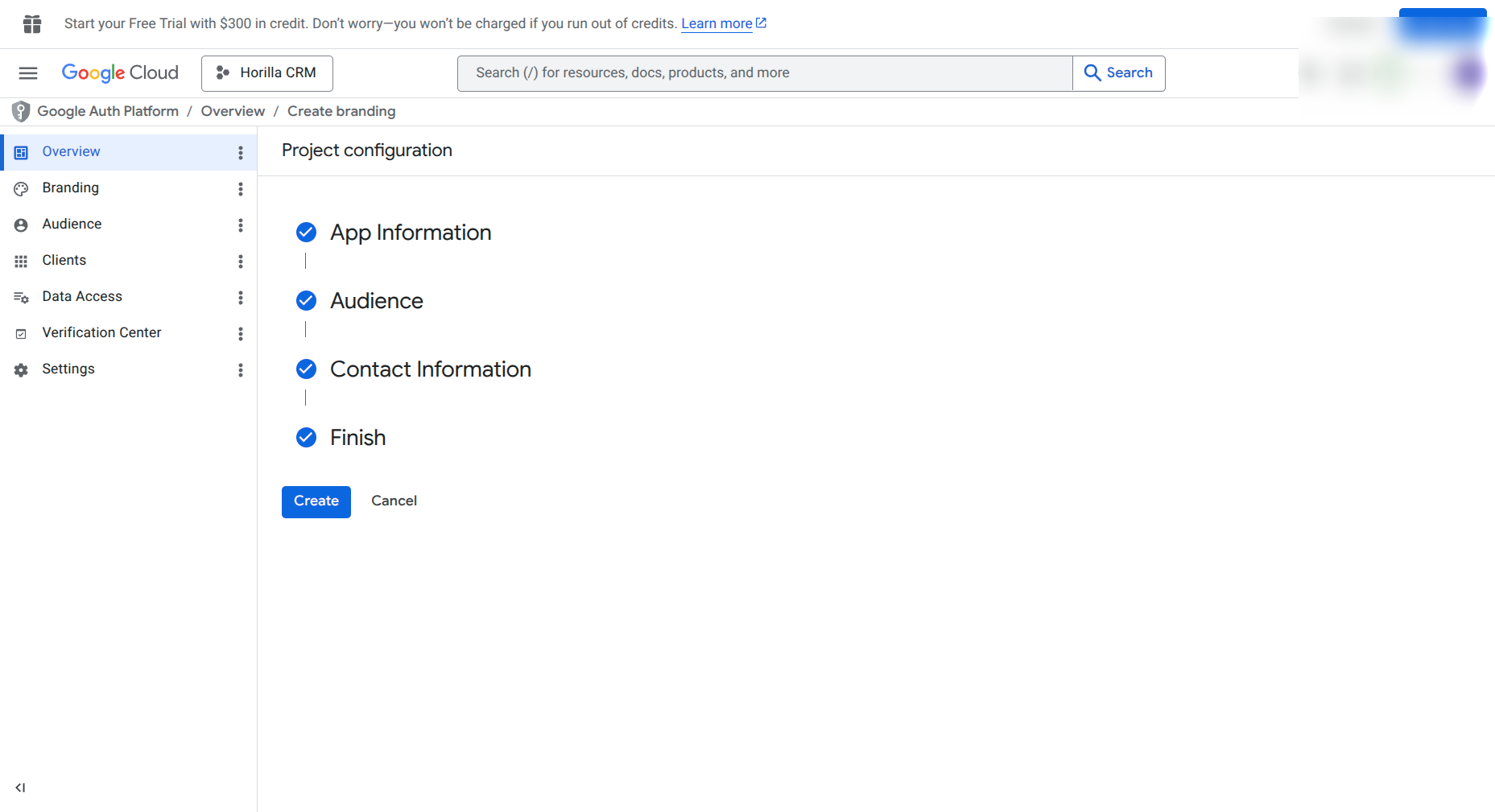The height and width of the screenshot is (812, 1495).
Task: Open more options for Verification Center
Action: pyautogui.click(x=240, y=333)
